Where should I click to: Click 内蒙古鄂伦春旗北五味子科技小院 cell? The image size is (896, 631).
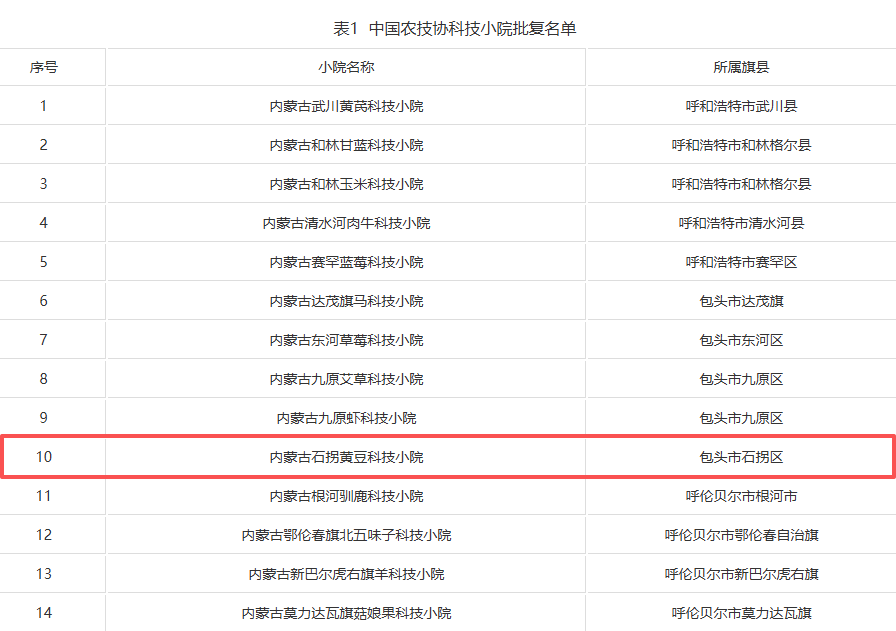point(346,535)
